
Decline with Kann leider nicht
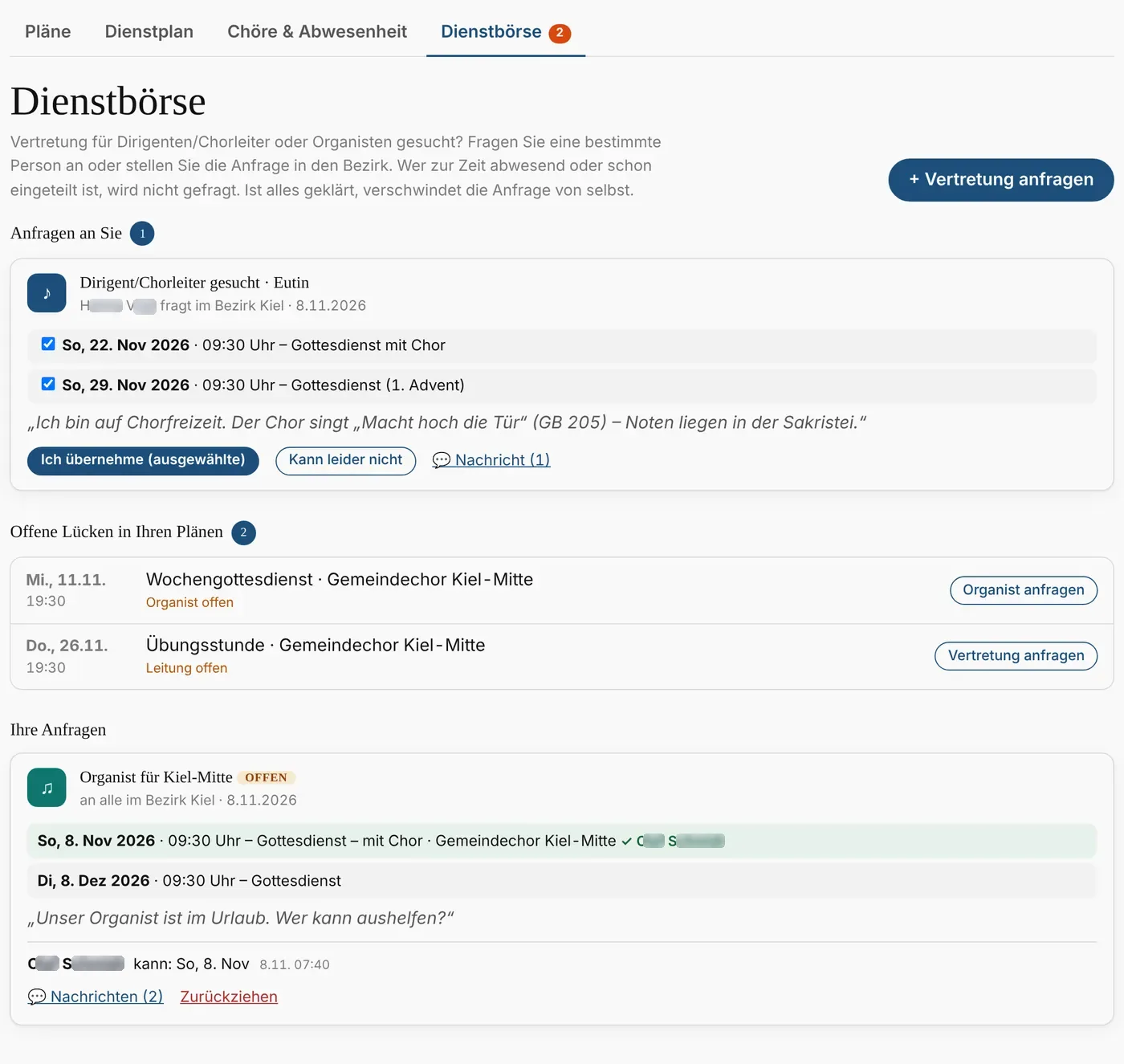pos(345,460)
